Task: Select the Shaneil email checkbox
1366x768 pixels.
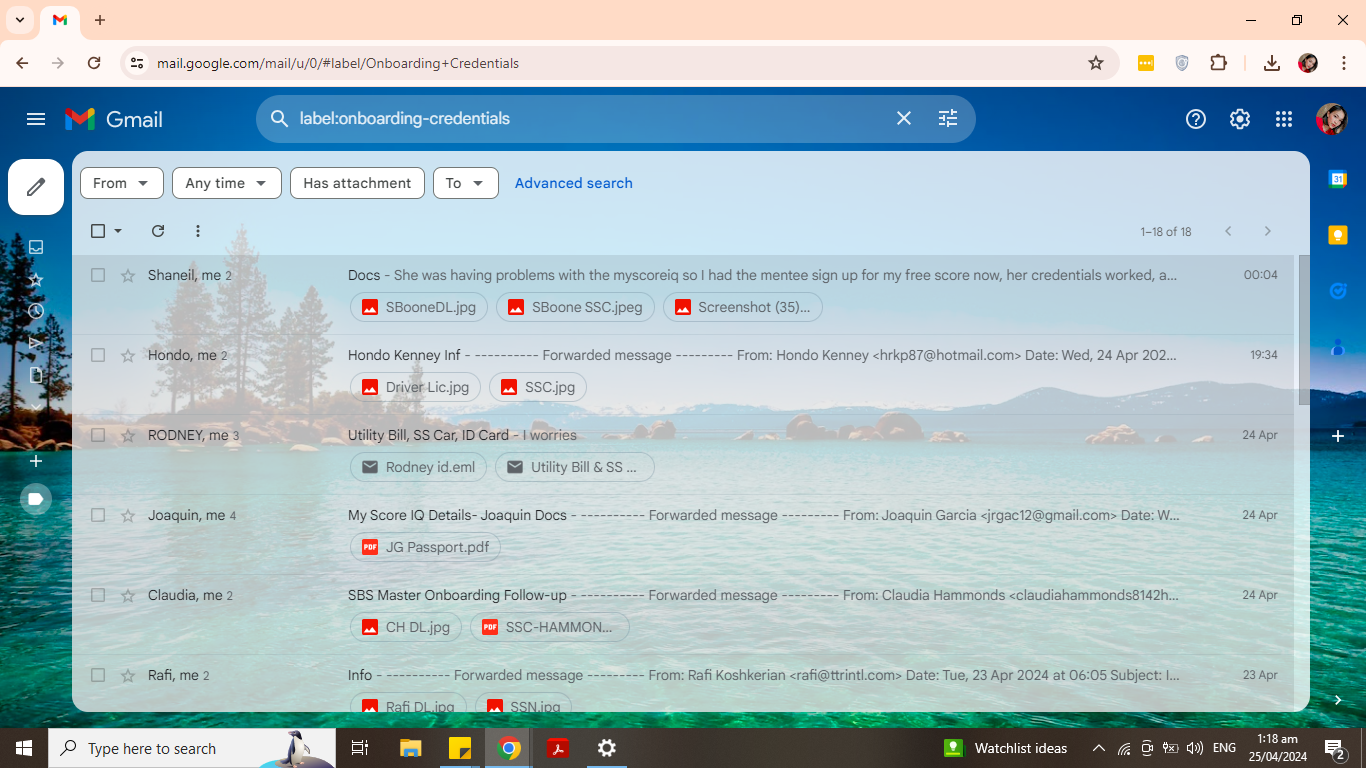Action: 98,275
